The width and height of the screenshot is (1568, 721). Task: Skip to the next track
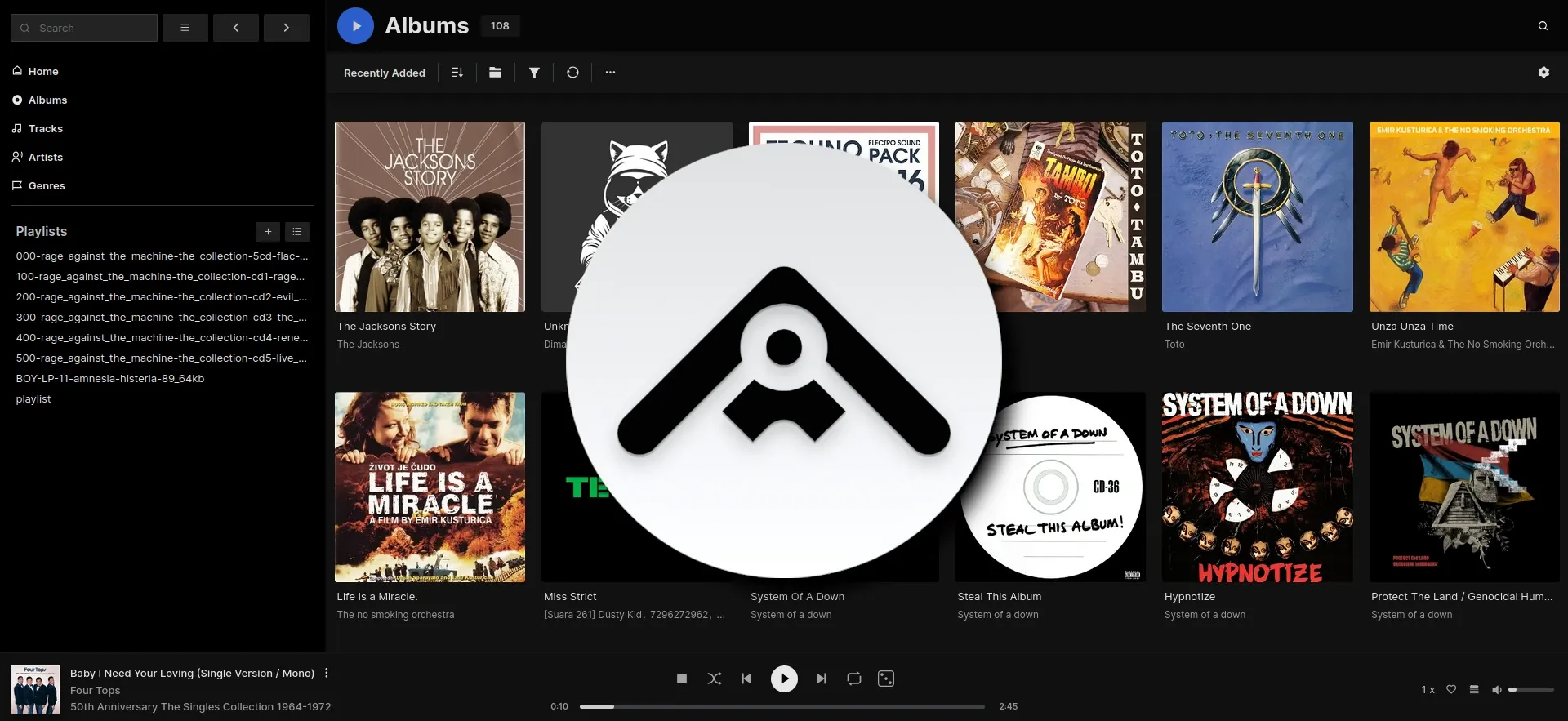pyautogui.click(x=821, y=679)
